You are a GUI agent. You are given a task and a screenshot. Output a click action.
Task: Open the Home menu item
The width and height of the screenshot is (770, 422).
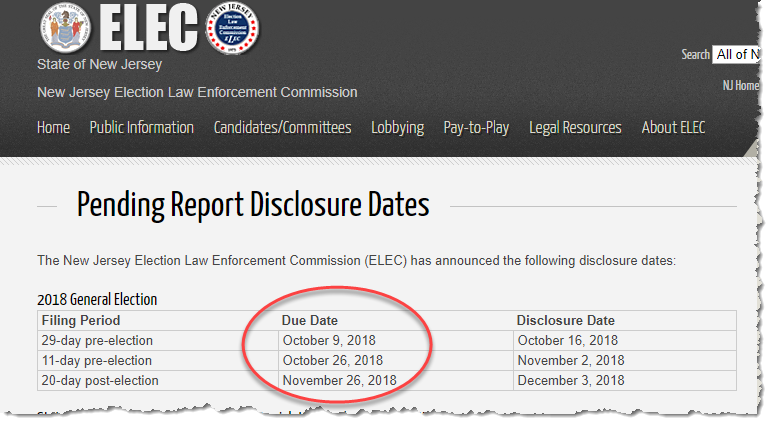pos(54,128)
